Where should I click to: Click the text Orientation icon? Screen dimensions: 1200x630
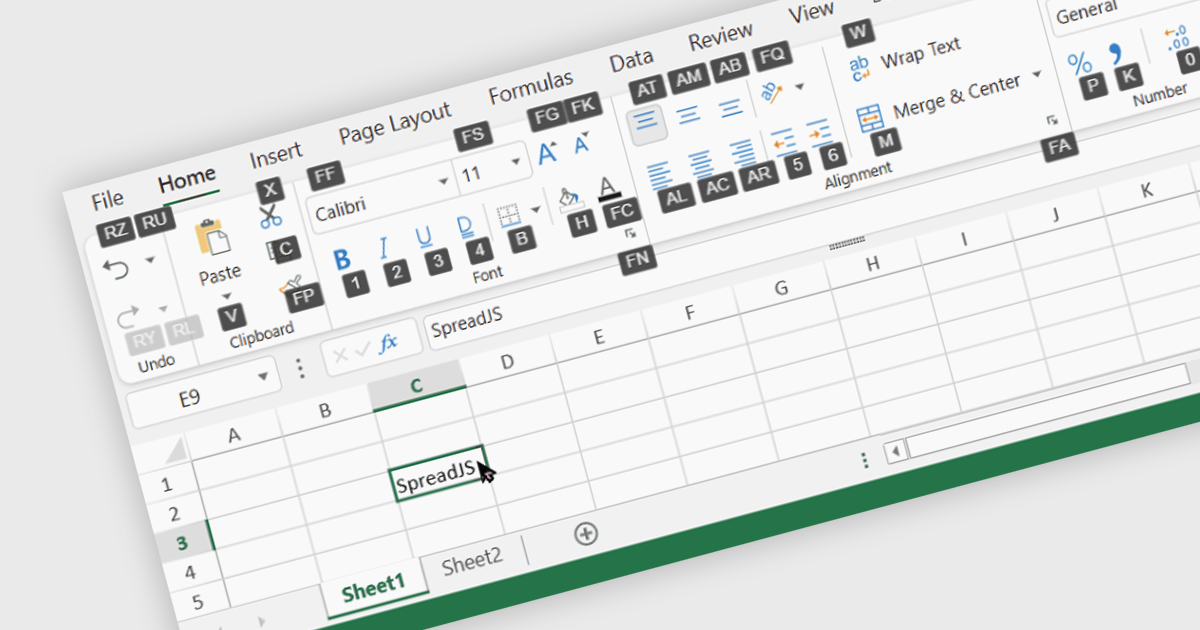click(x=771, y=92)
